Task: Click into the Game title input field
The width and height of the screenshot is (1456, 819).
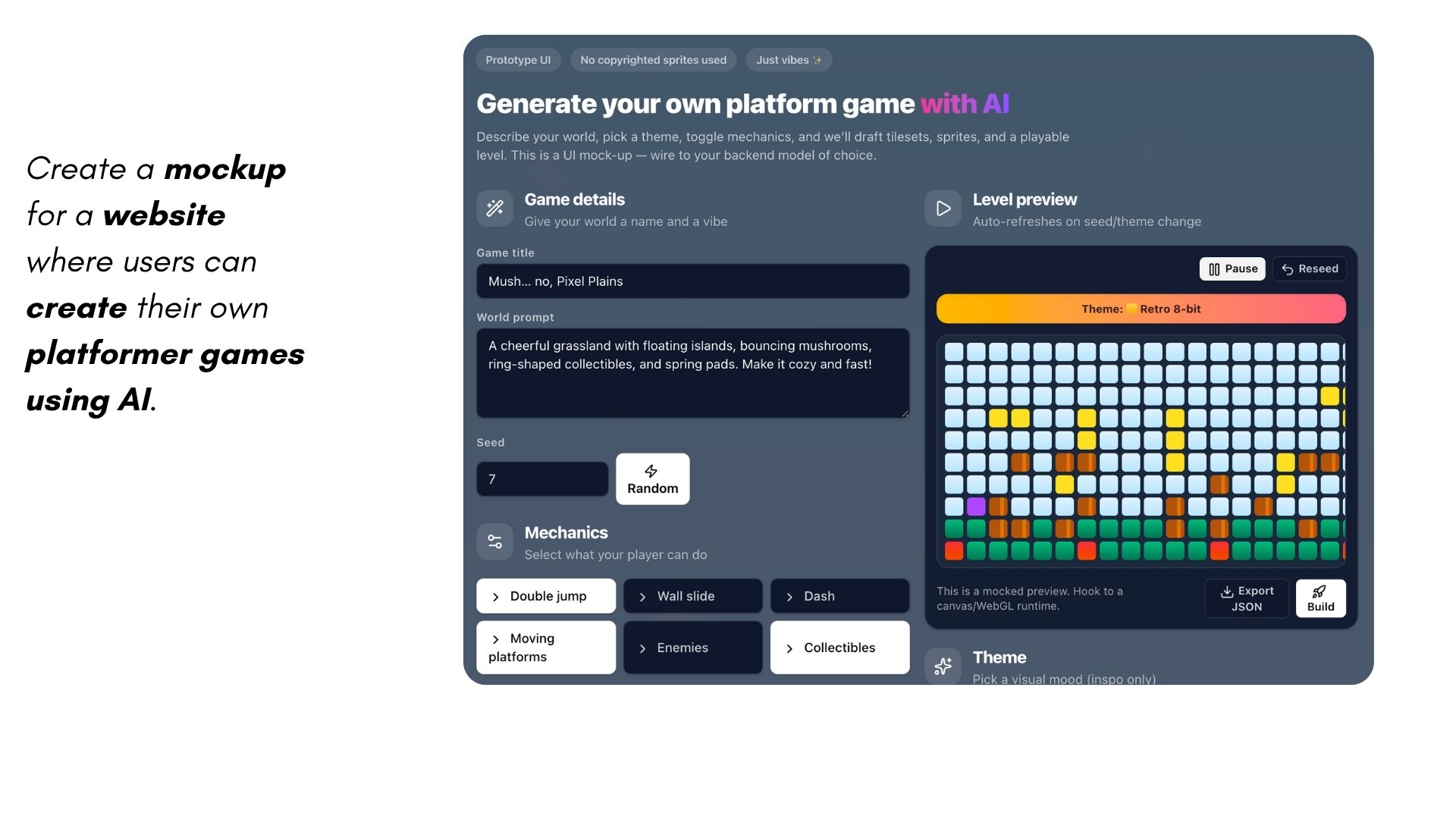Action: [x=692, y=281]
